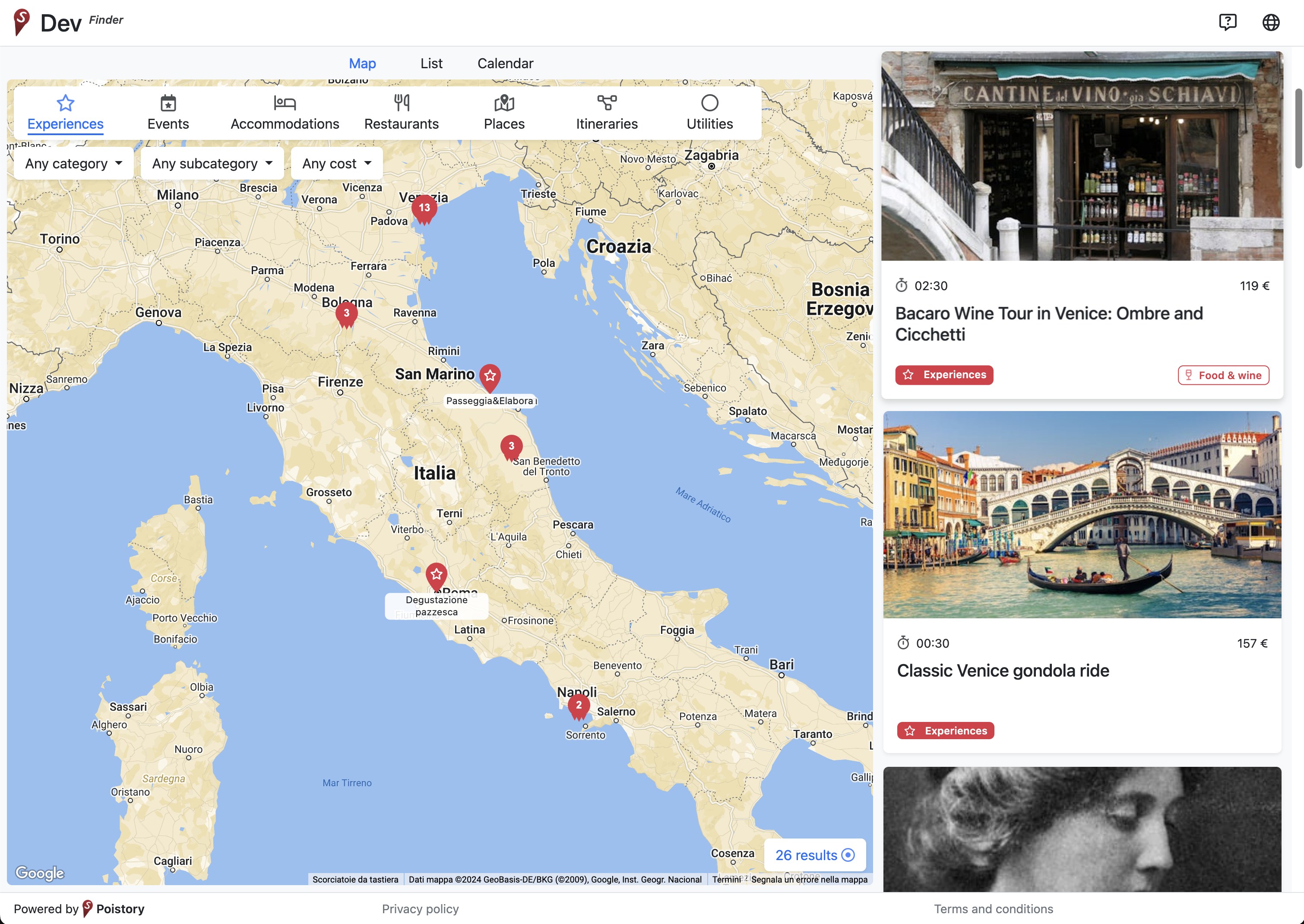
Task: Click the 26 results button
Action: click(815, 855)
